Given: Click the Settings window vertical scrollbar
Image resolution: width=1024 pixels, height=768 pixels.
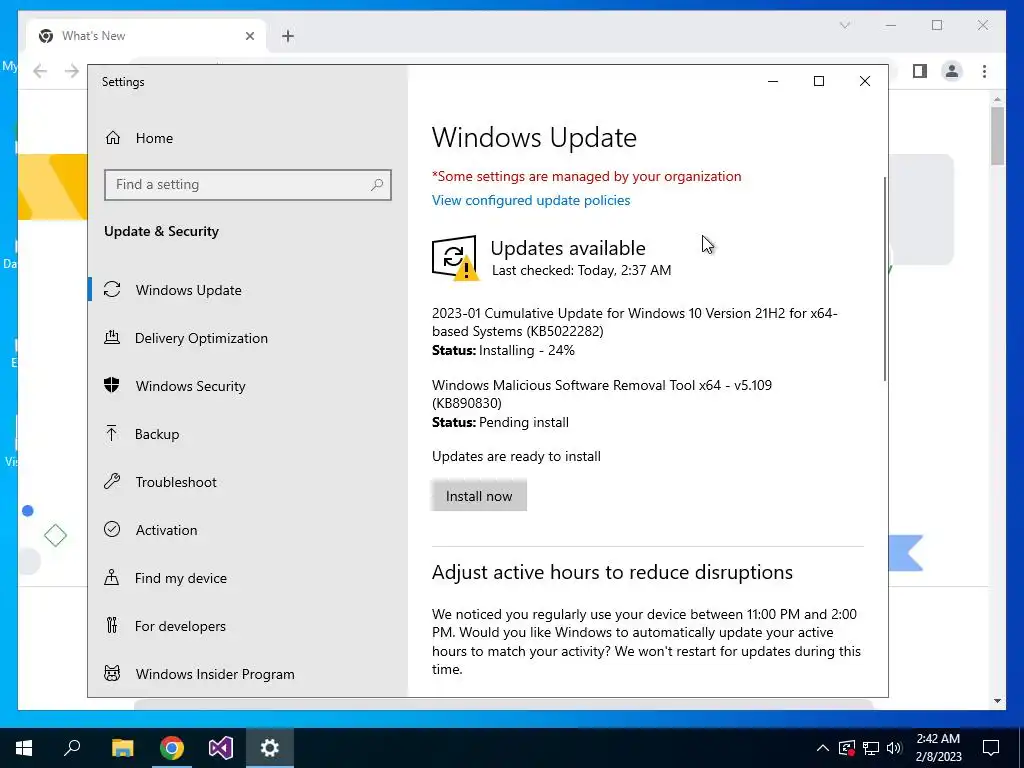Looking at the screenshot, I should point(885,279).
